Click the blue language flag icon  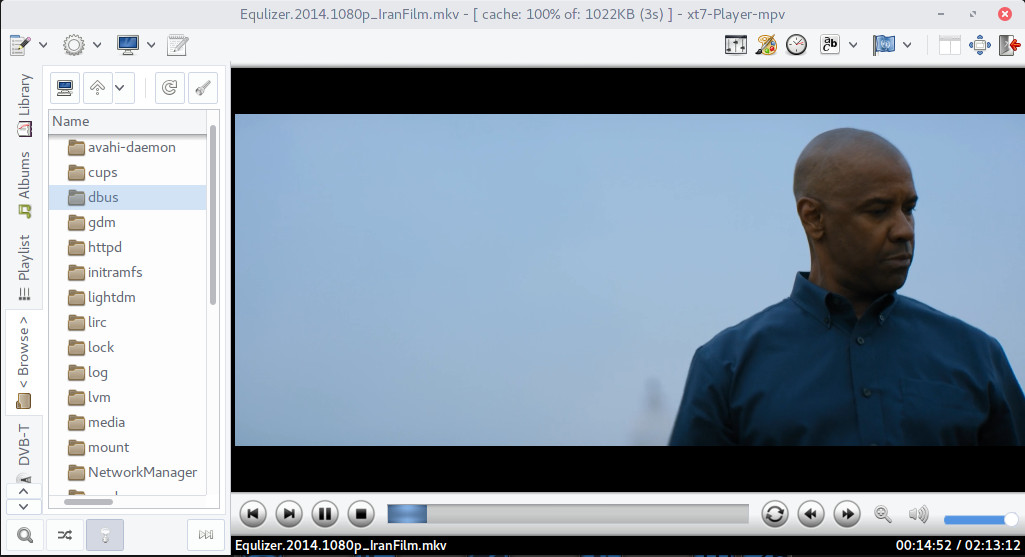point(883,45)
